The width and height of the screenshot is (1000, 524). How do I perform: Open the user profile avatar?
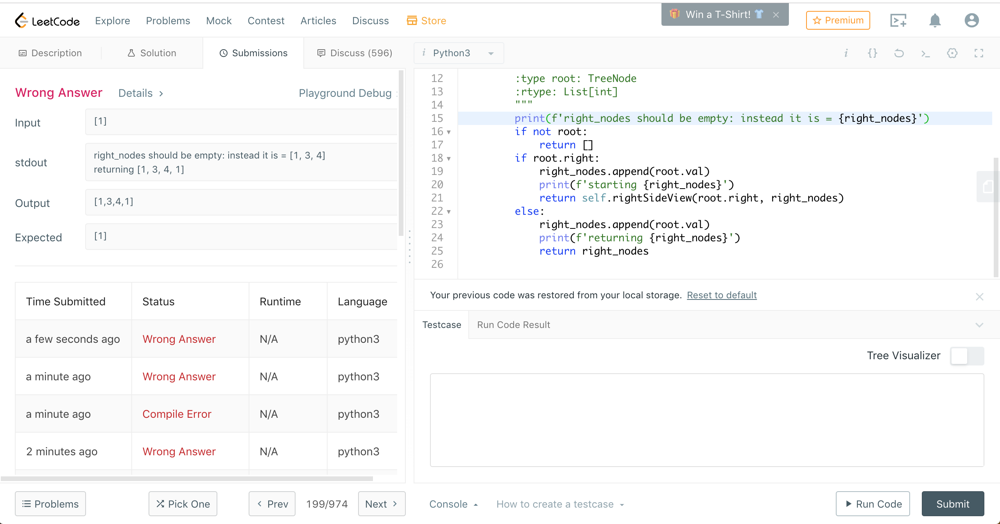[x=971, y=20]
